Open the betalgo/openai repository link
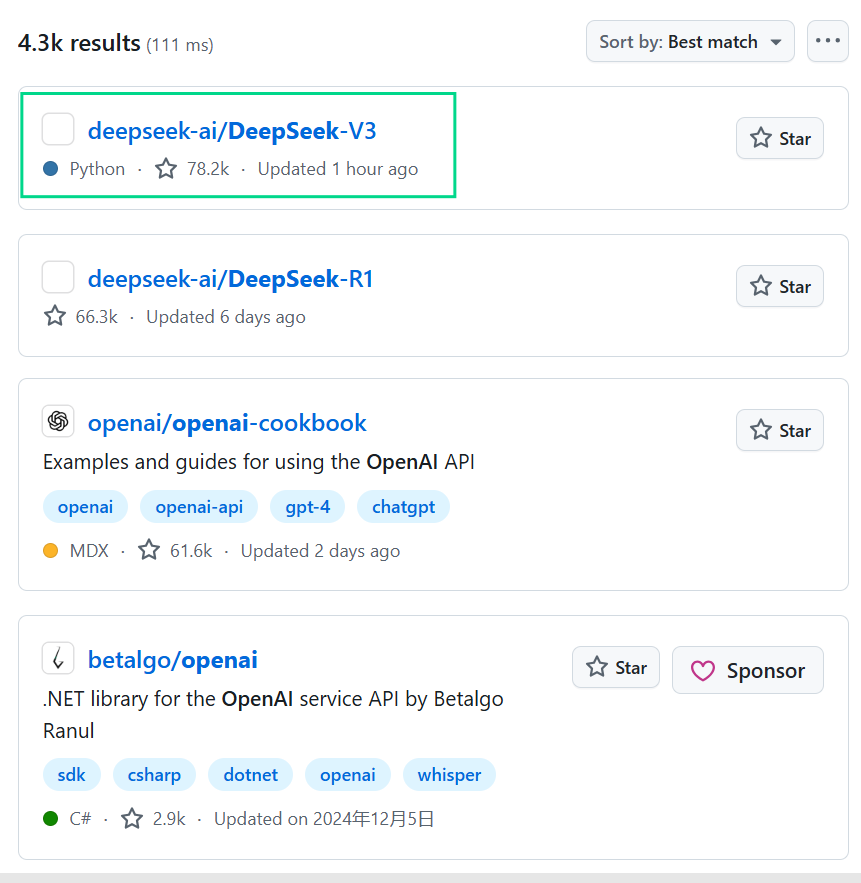Screen dimensions: 861x883 pyautogui.click(x=172, y=660)
